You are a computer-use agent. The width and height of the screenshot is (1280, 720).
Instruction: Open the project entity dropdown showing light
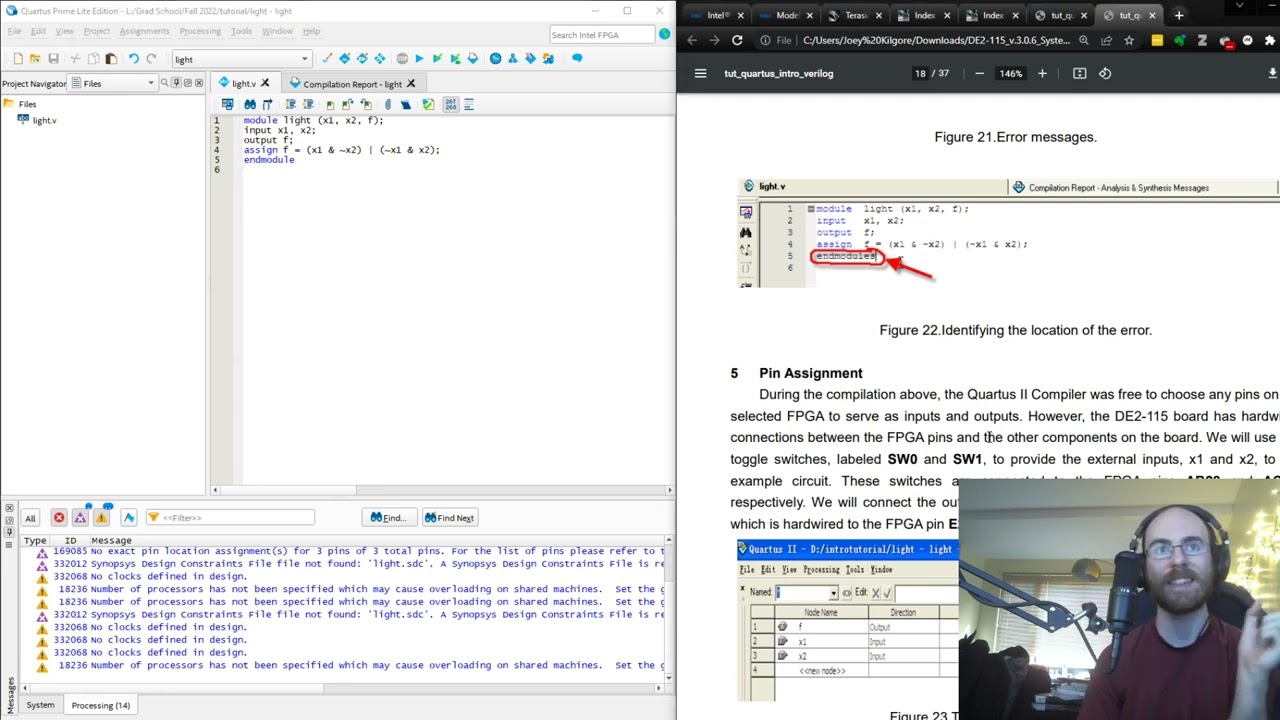click(x=241, y=59)
